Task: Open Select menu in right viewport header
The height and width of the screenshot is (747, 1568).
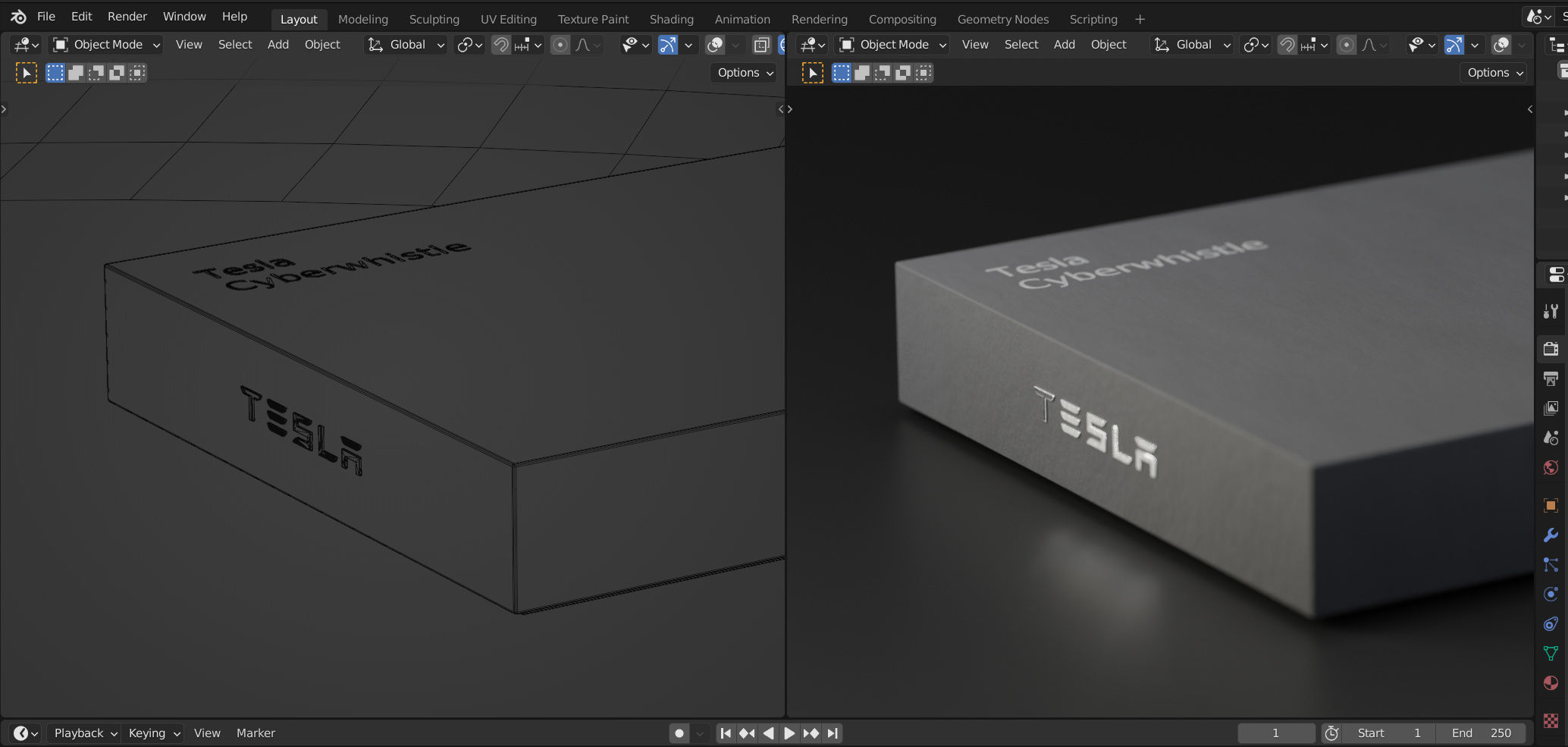Action: [1021, 45]
